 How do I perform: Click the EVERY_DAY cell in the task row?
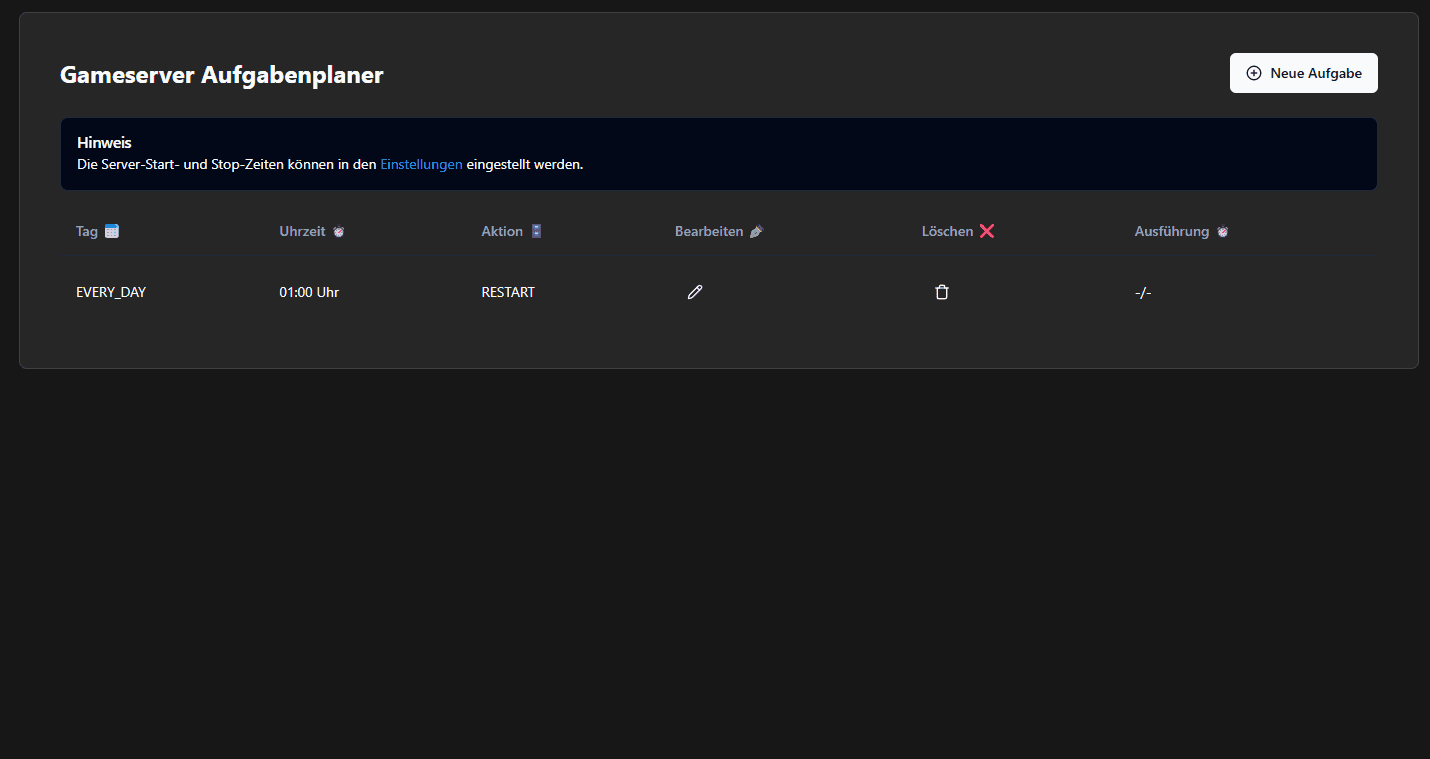(111, 292)
